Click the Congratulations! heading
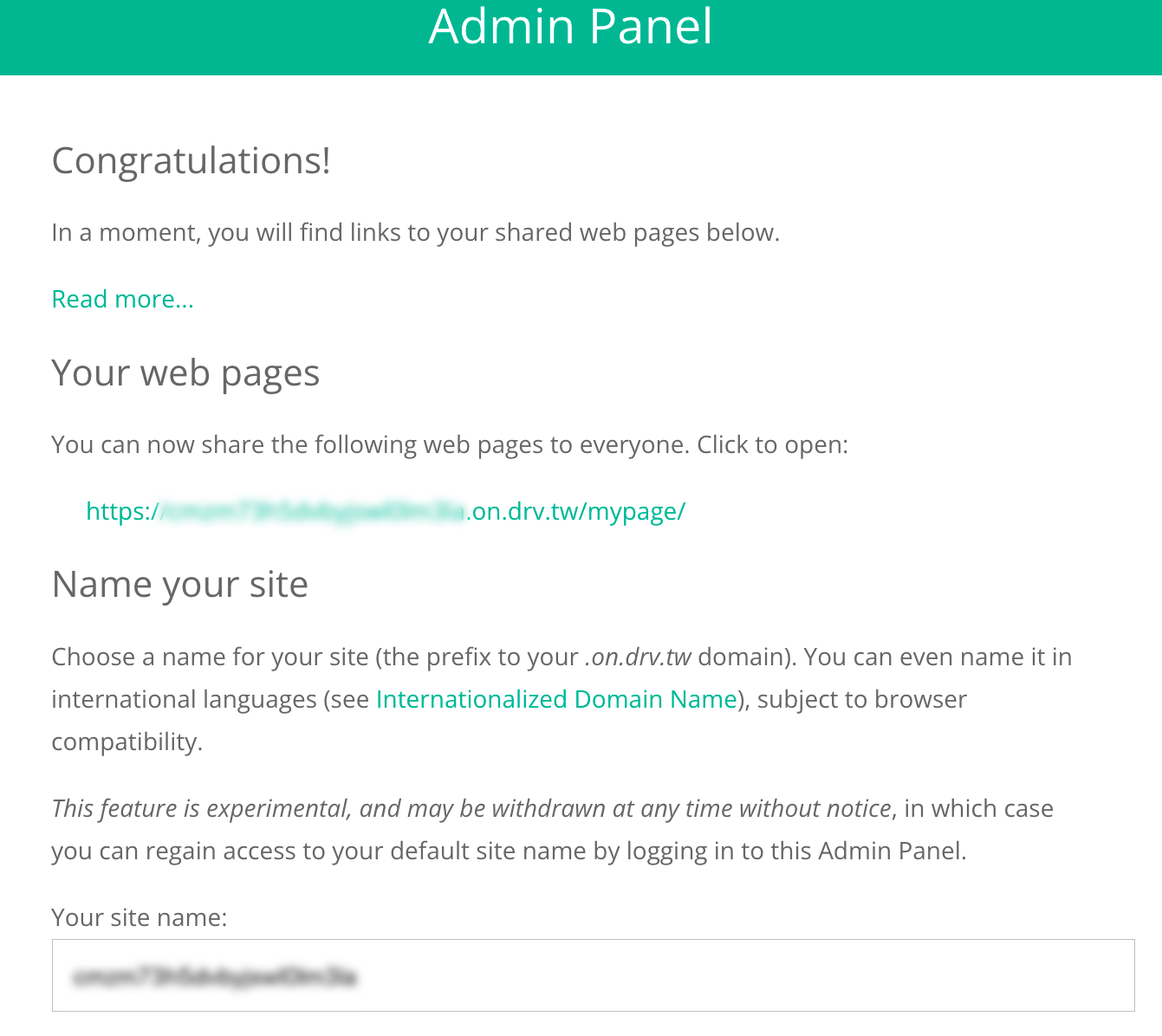 (191, 160)
